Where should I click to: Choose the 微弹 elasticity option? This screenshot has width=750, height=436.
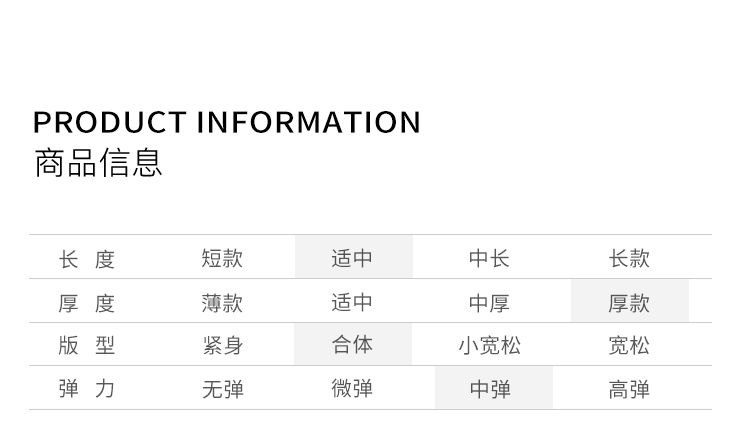[x=352, y=388]
